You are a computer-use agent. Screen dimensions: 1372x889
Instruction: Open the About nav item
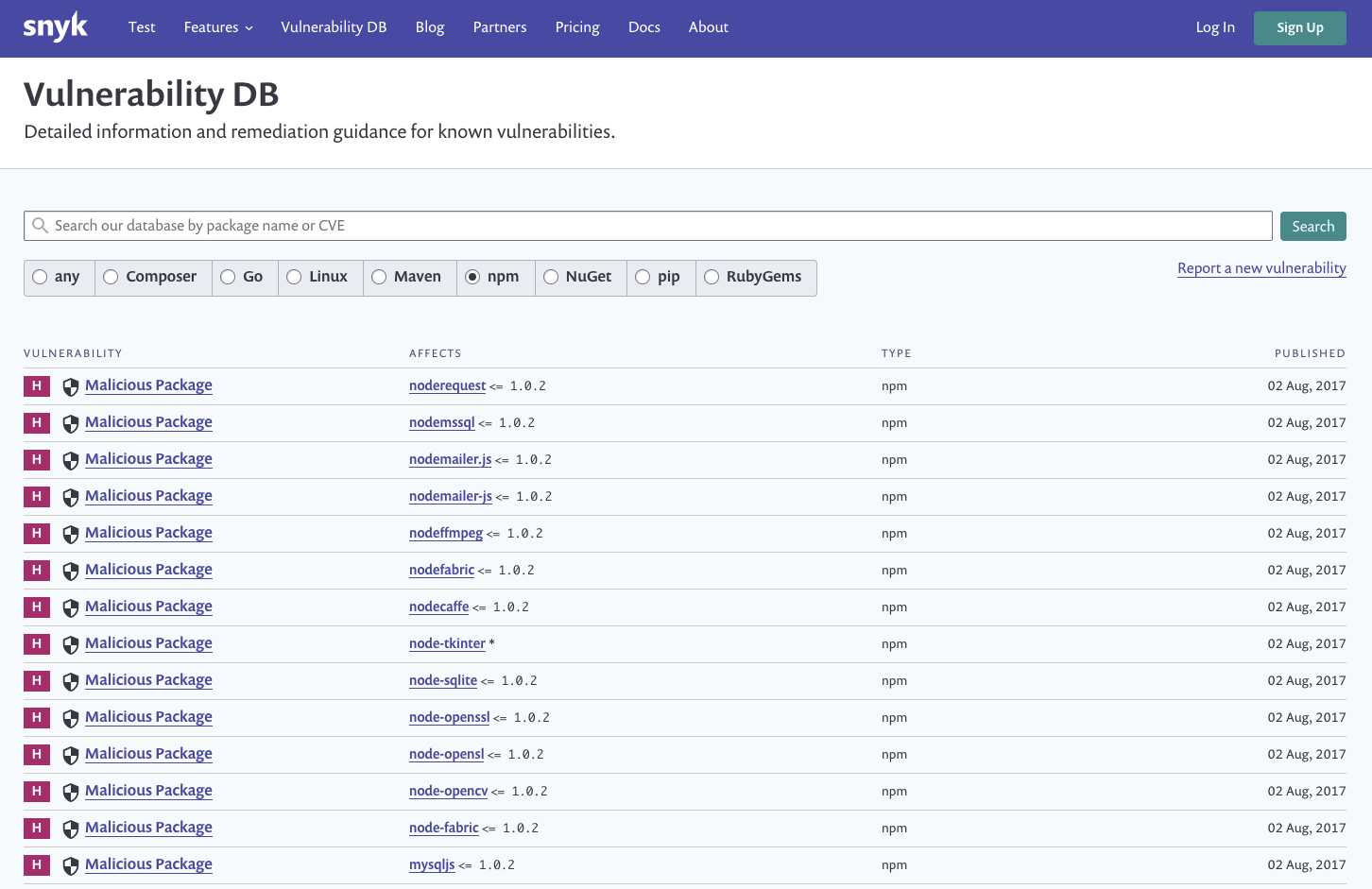[x=709, y=27]
